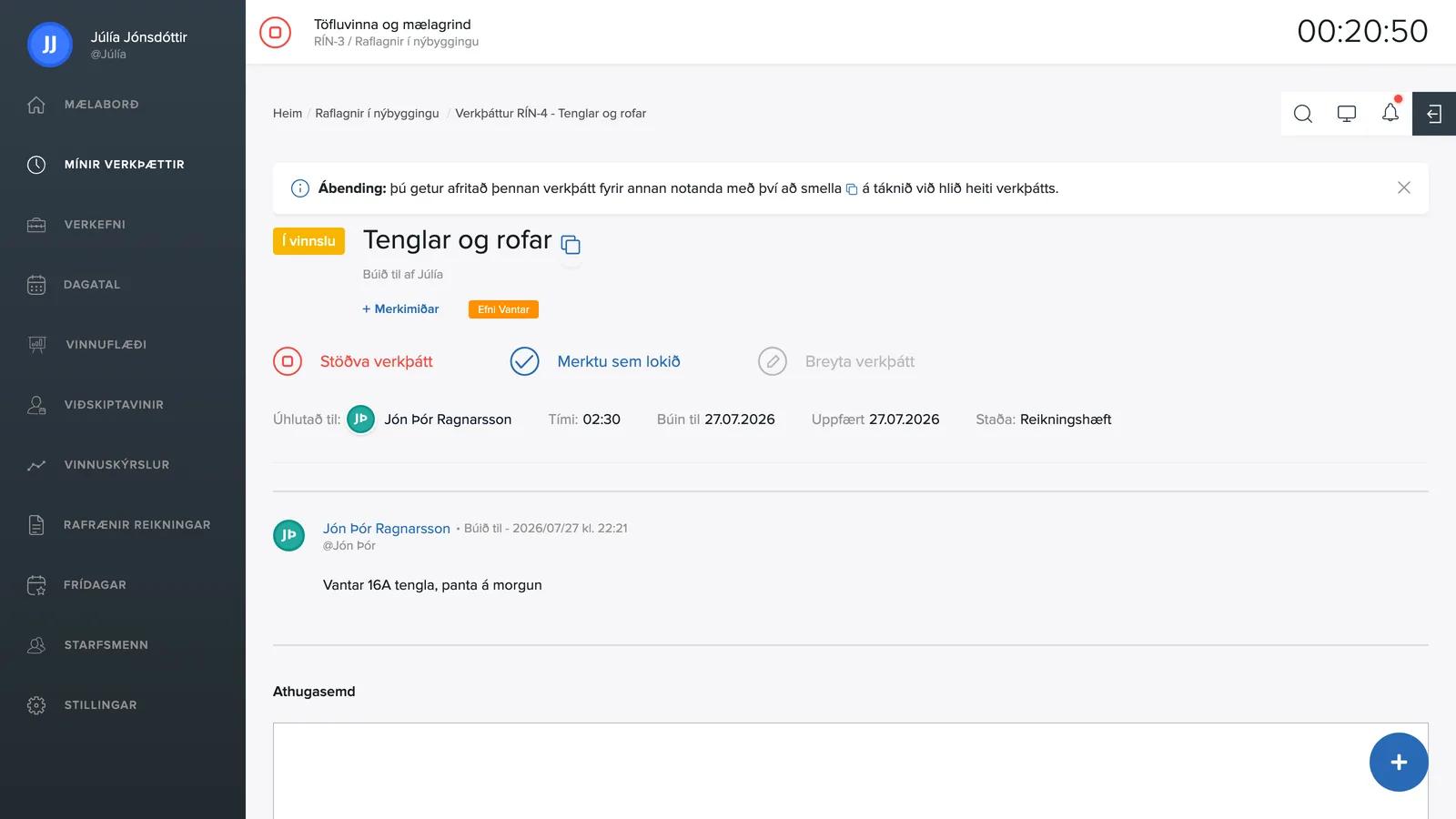
Task: Click the Vinnuskýrslur chart icon
Action: pyautogui.click(x=36, y=465)
